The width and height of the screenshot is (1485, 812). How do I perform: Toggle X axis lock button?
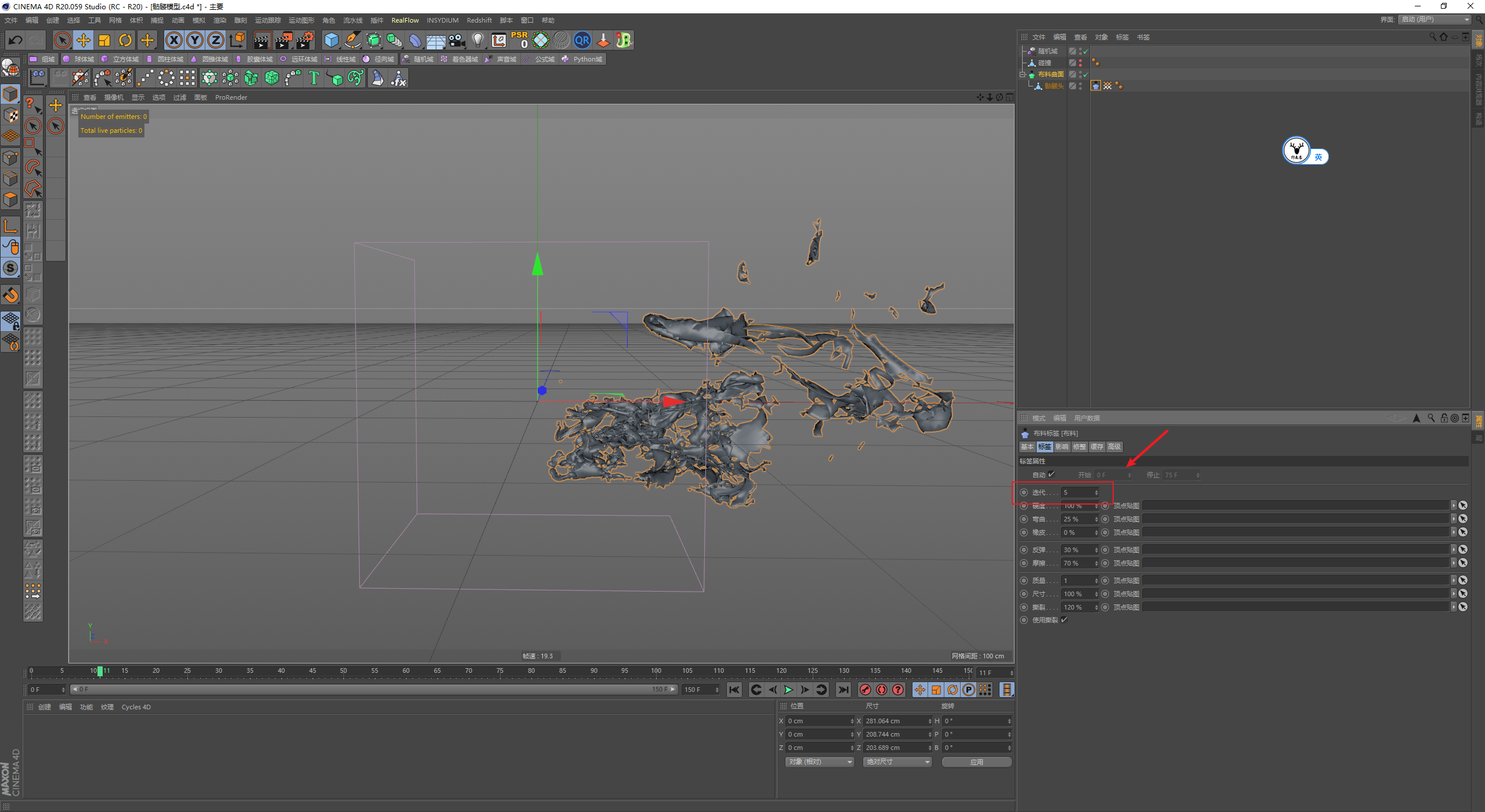click(173, 40)
